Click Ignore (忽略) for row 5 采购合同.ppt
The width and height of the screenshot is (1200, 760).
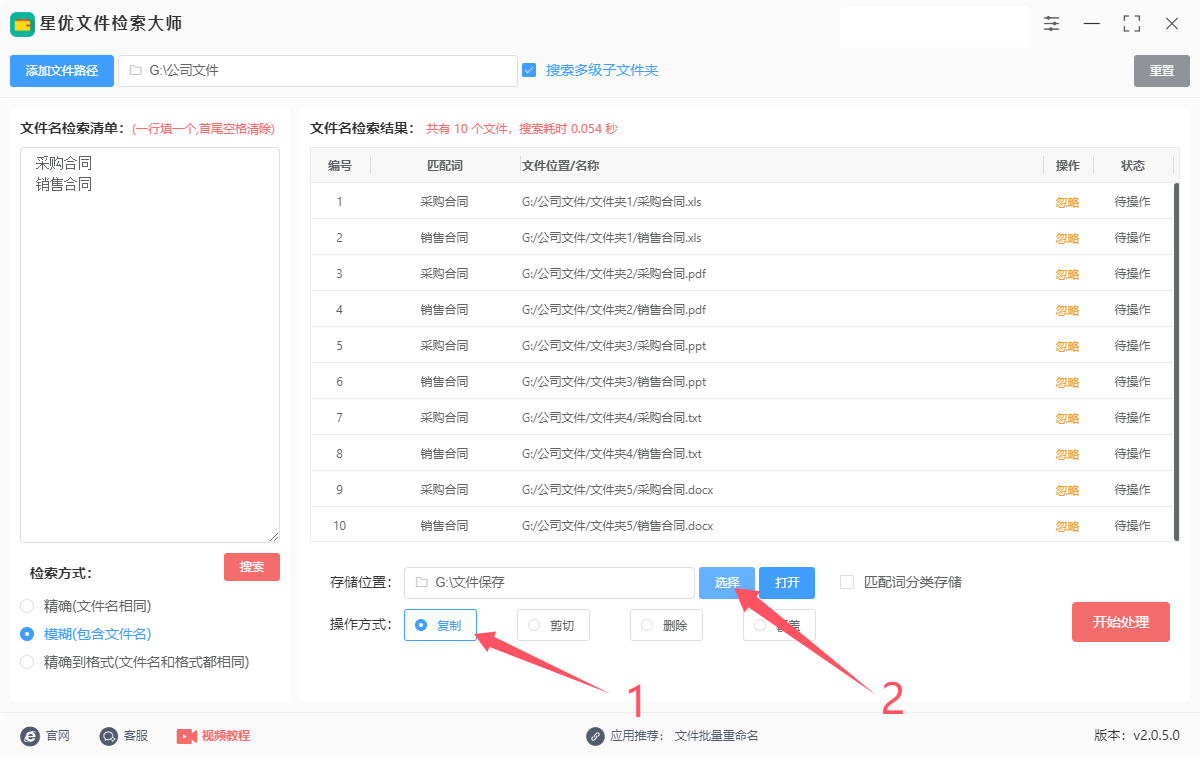1067,346
